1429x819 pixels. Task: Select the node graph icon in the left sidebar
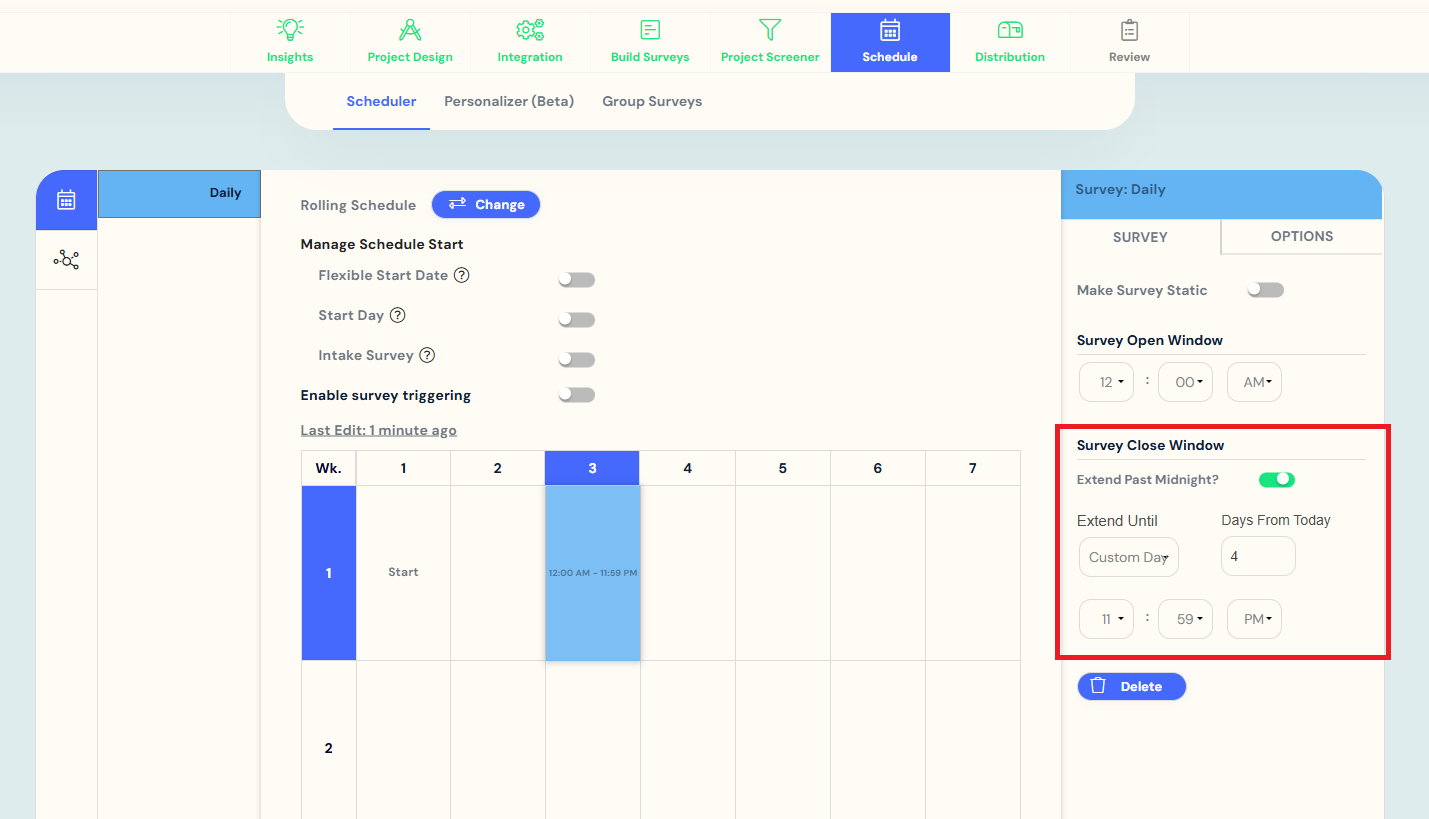click(x=66, y=260)
